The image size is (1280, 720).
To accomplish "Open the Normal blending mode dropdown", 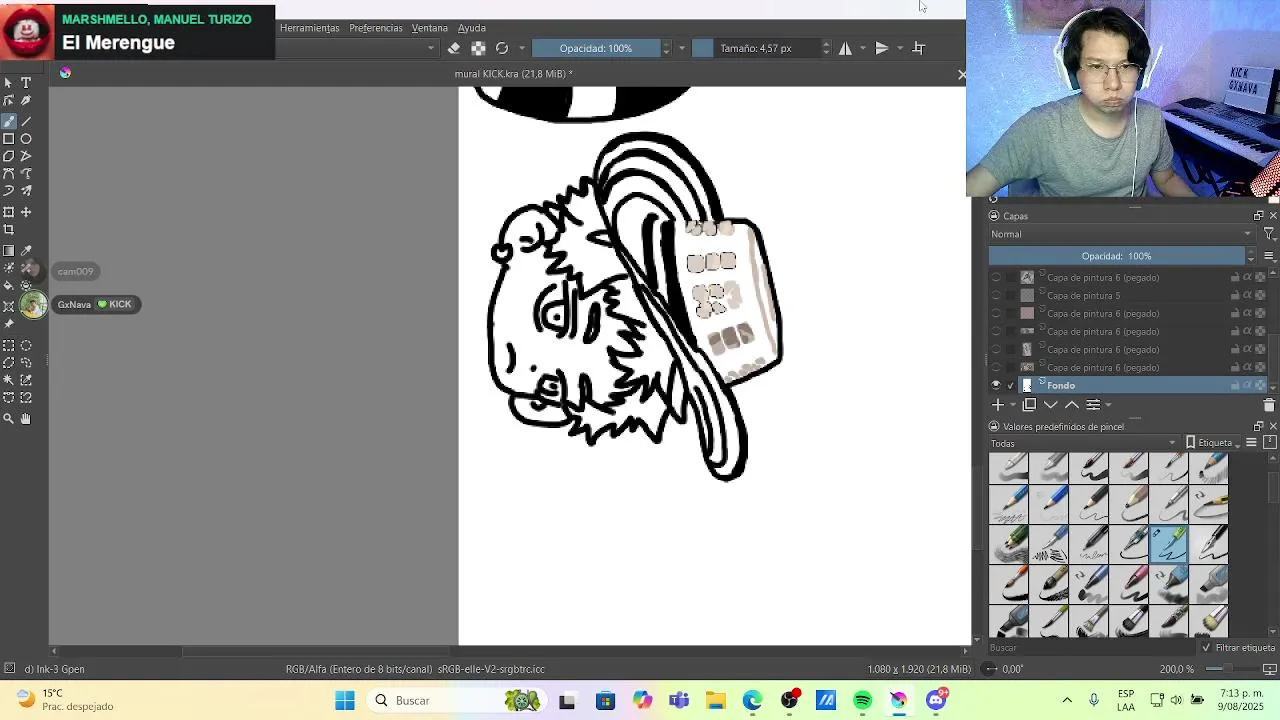I will click(1120, 234).
